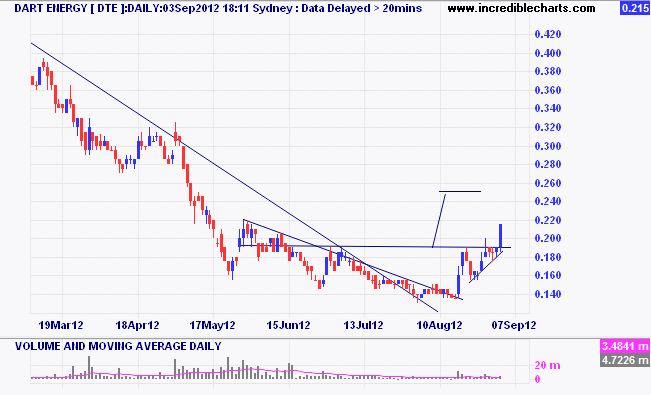
Task: Click the short horizontal price target line near 0.250
Action: point(460,191)
